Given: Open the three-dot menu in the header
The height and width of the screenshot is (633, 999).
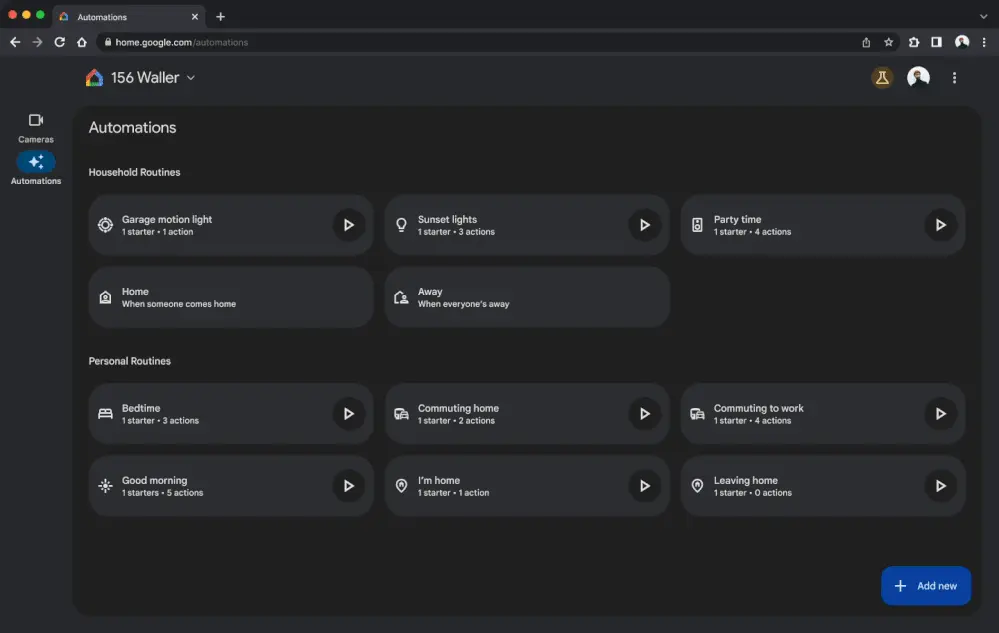Looking at the screenshot, I should [x=954, y=77].
